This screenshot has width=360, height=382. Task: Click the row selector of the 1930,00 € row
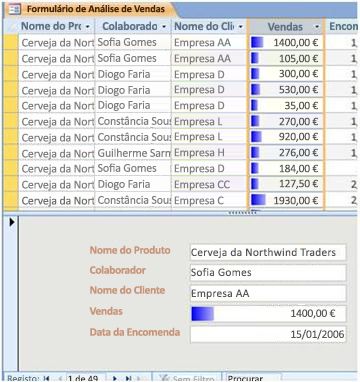point(11,201)
